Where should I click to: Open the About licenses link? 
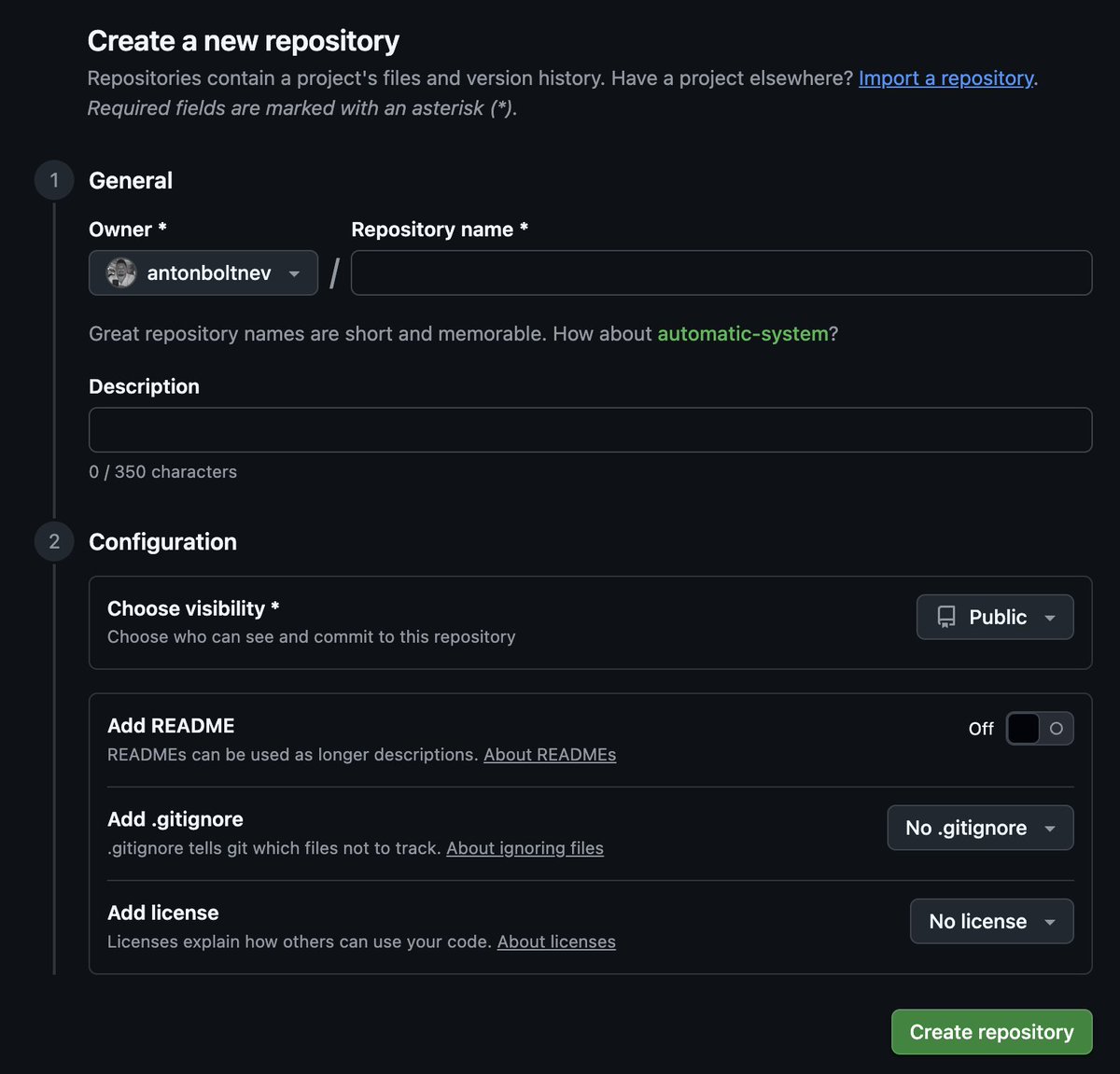click(556, 941)
